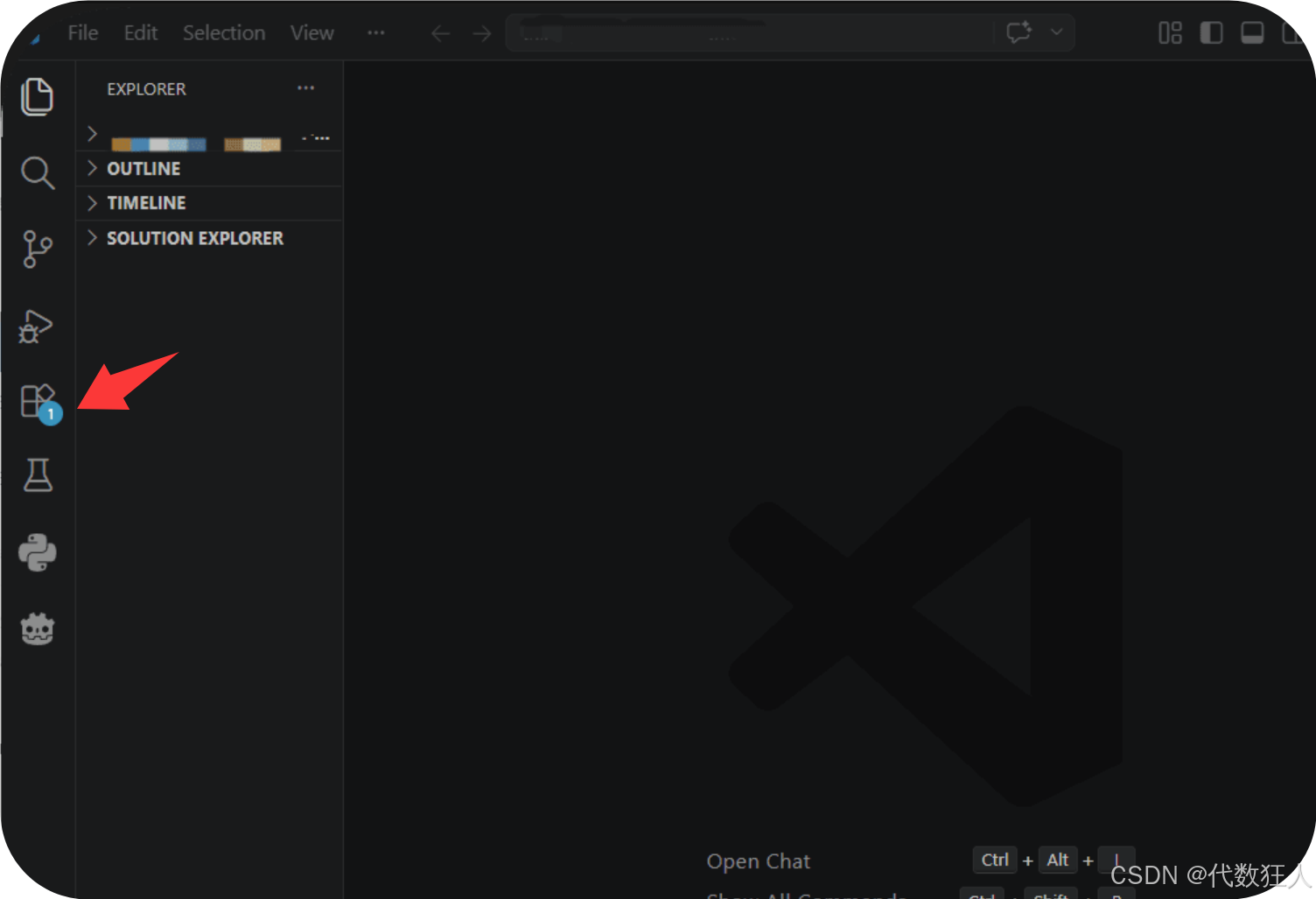Screen dimensions: 1316x899
Task: Toggle the primary side bar
Action: 1211,33
